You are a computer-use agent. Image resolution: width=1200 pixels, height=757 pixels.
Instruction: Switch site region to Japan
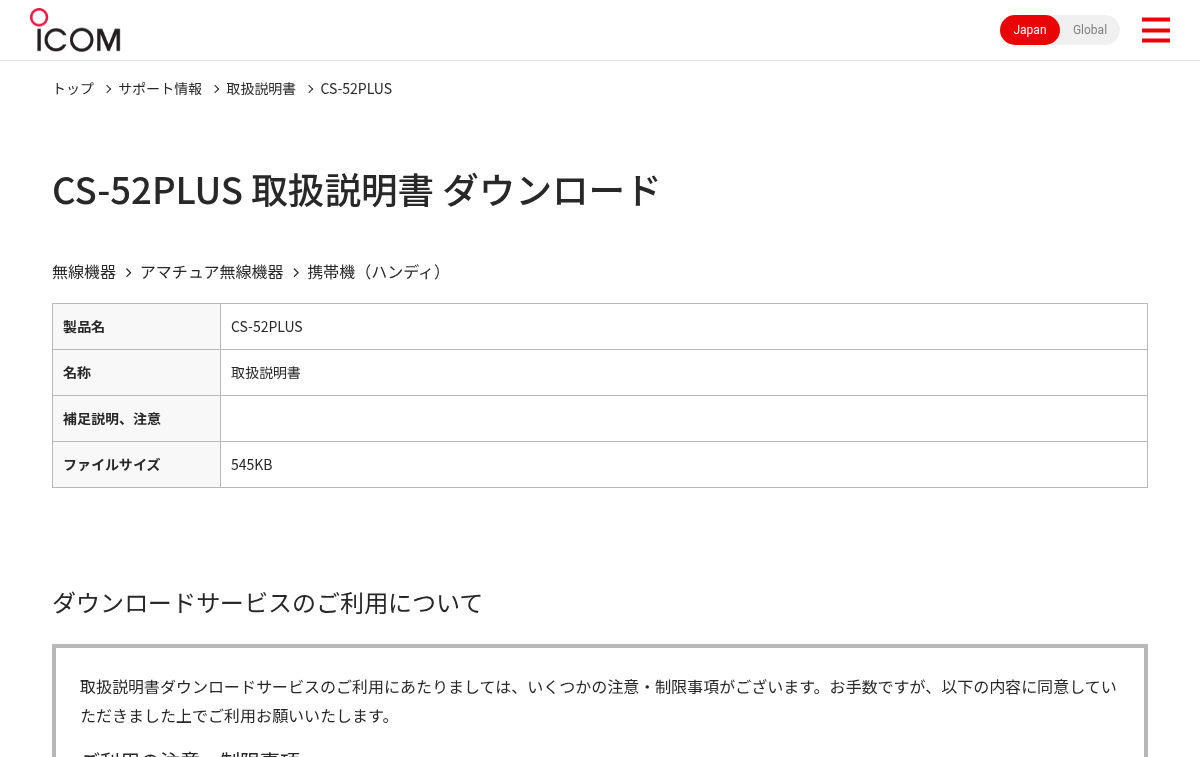[1030, 30]
